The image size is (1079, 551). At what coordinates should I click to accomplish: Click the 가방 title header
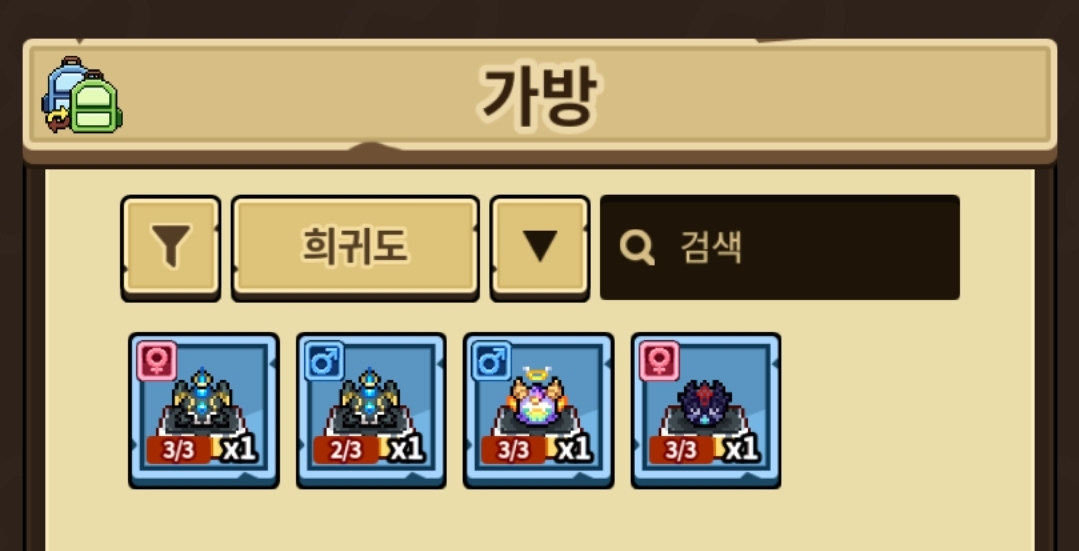(537, 96)
